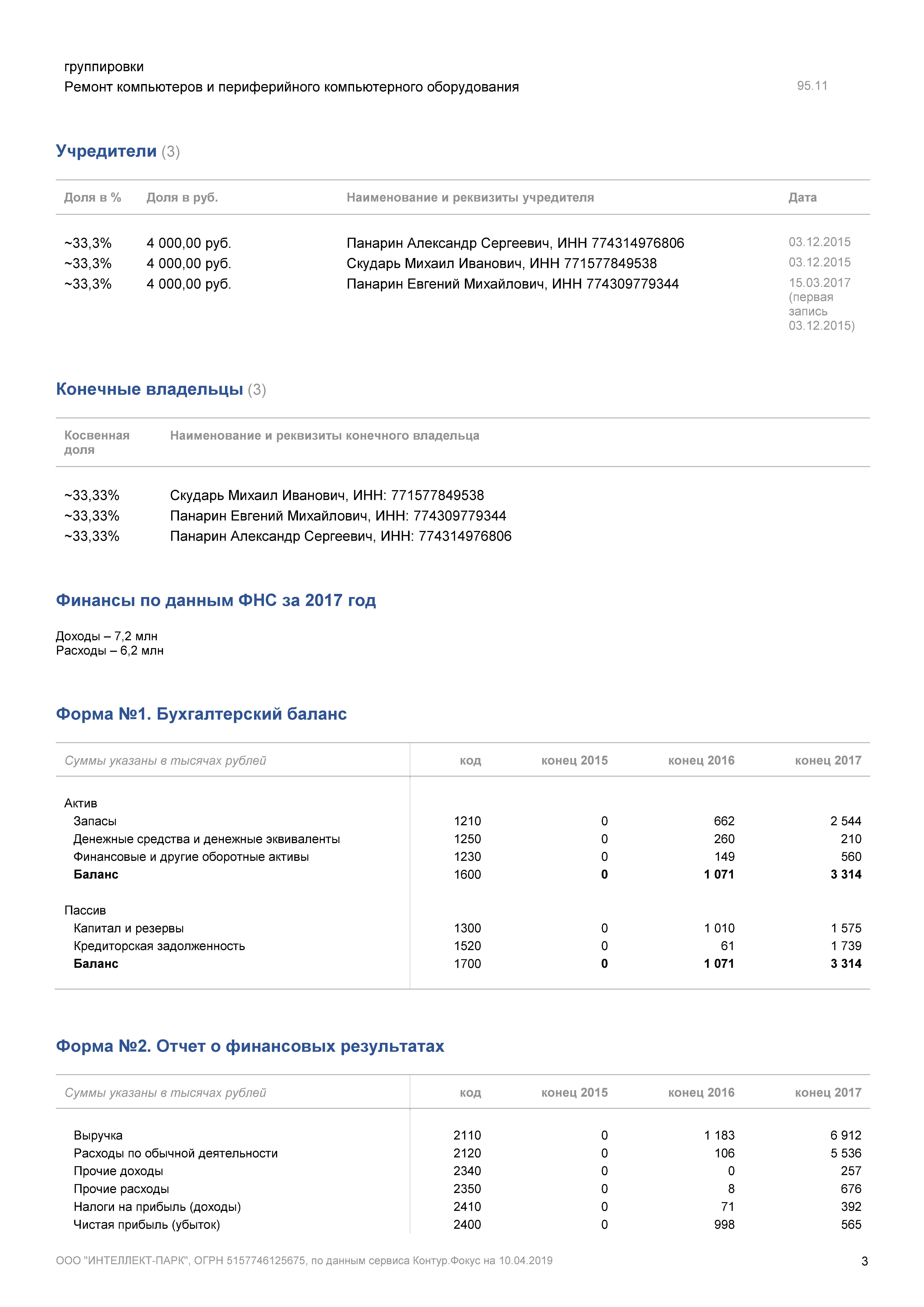Click row label 'Запасы' in balance sheet
Image resolution: width=924 pixels, height=1307 pixels.
pos(95,821)
